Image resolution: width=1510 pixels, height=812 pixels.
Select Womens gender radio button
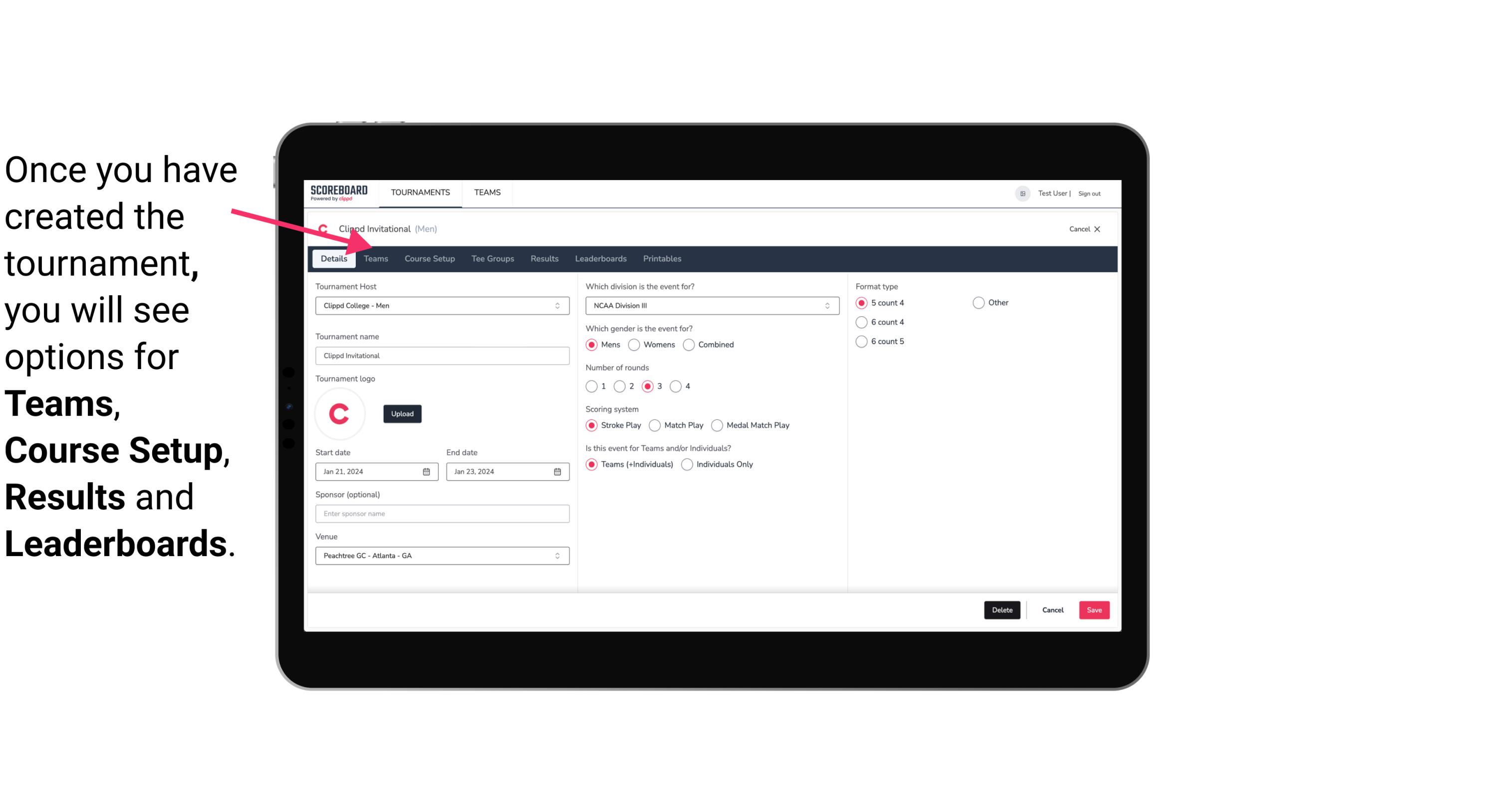[634, 344]
